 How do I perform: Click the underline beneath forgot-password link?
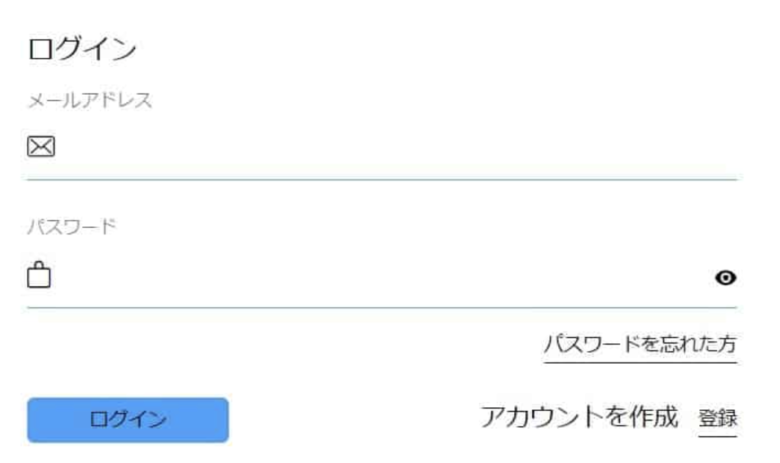point(640,363)
